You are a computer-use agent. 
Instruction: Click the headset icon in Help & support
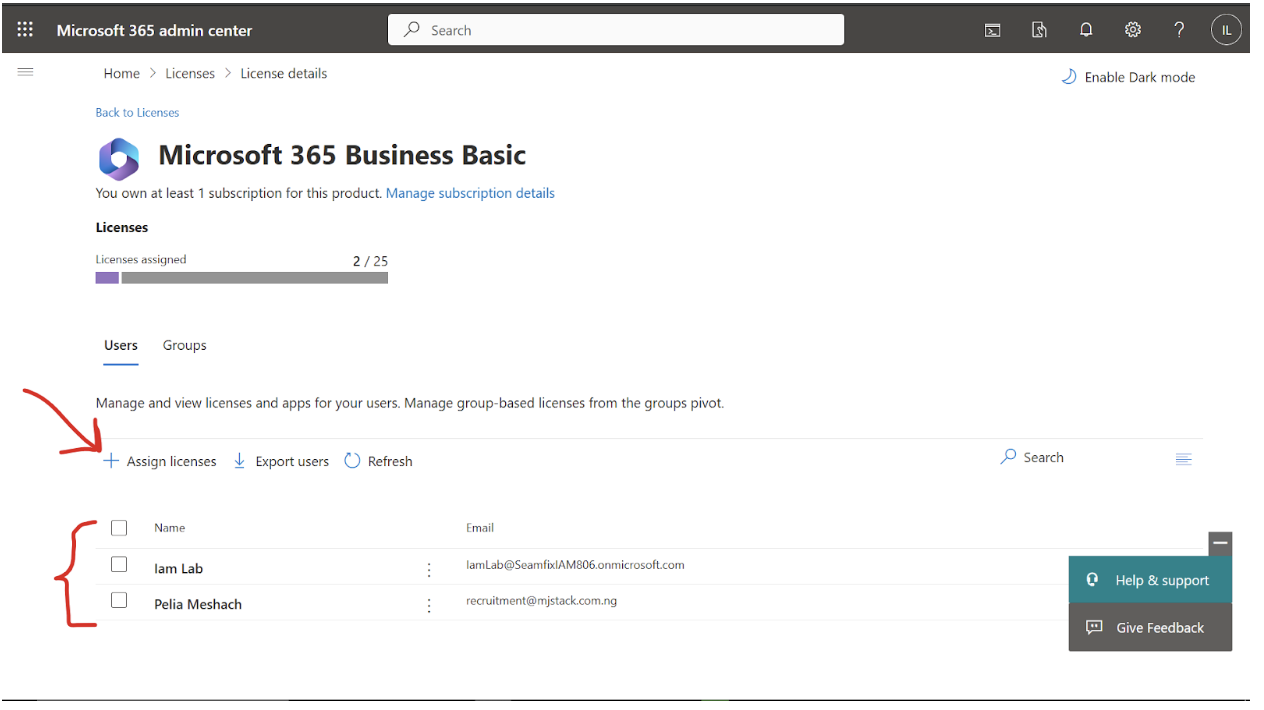pyautogui.click(x=1093, y=580)
